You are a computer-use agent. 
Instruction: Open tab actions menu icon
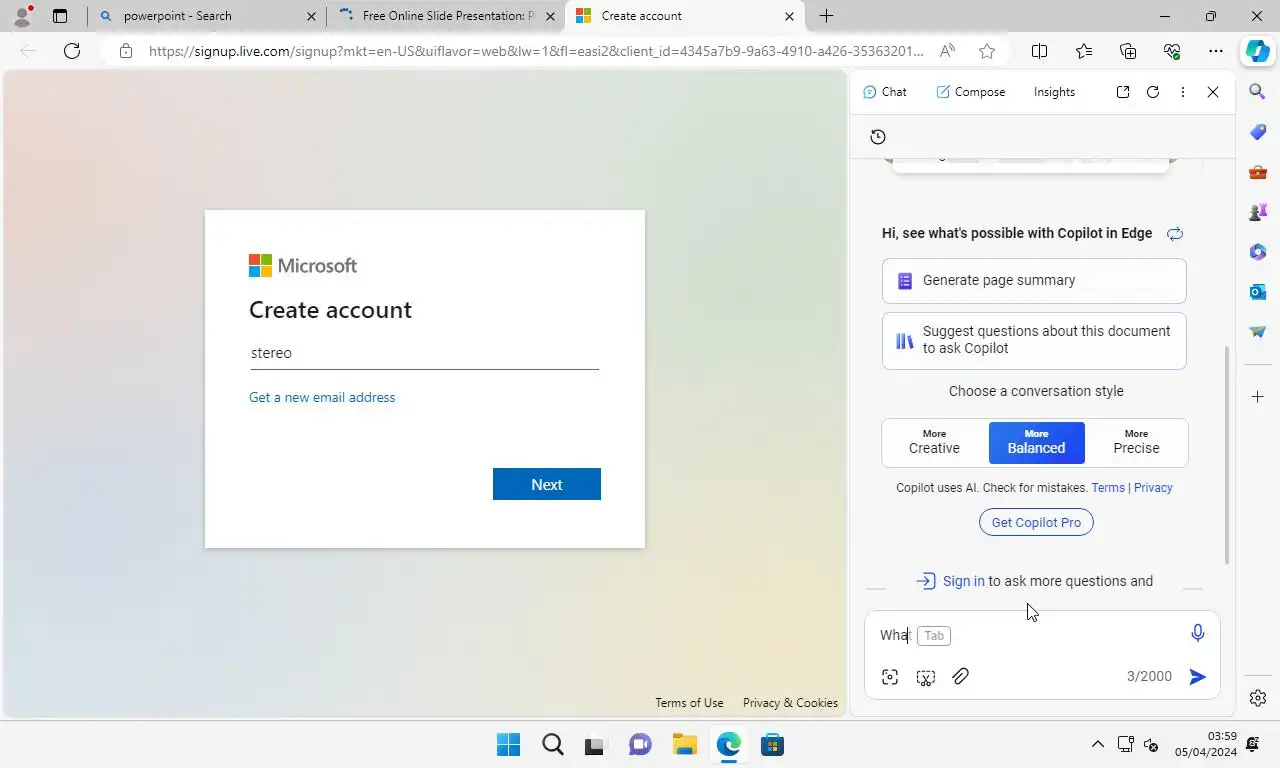[60, 16]
